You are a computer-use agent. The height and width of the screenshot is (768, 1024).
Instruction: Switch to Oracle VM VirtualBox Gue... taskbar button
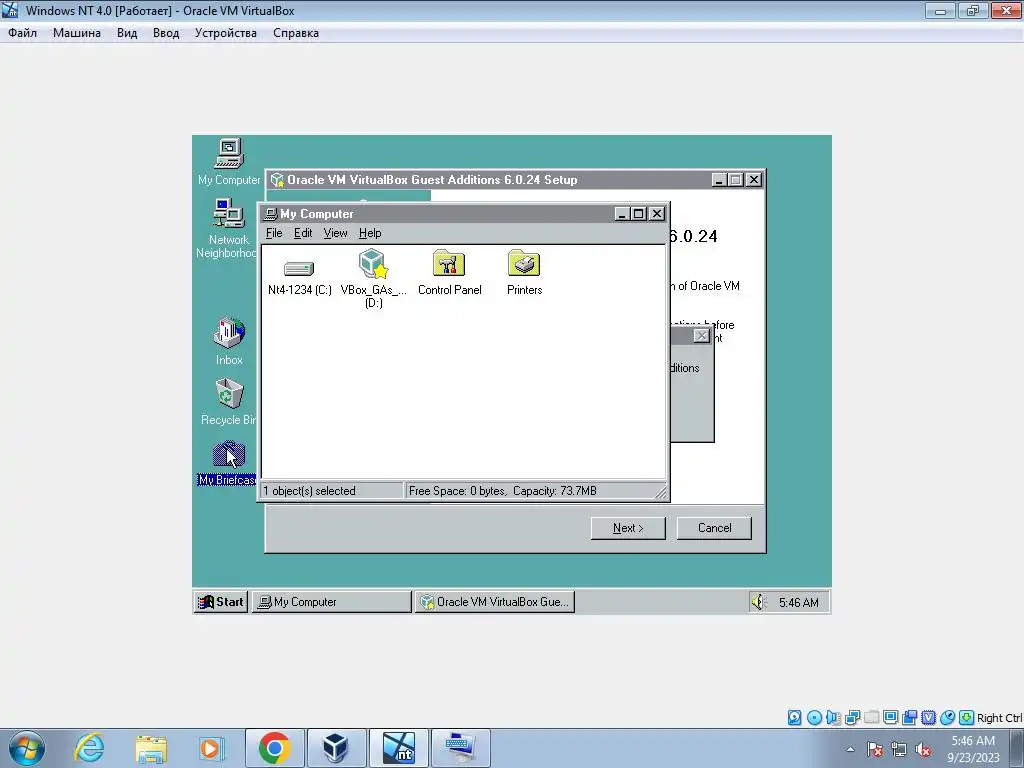point(494,601)
